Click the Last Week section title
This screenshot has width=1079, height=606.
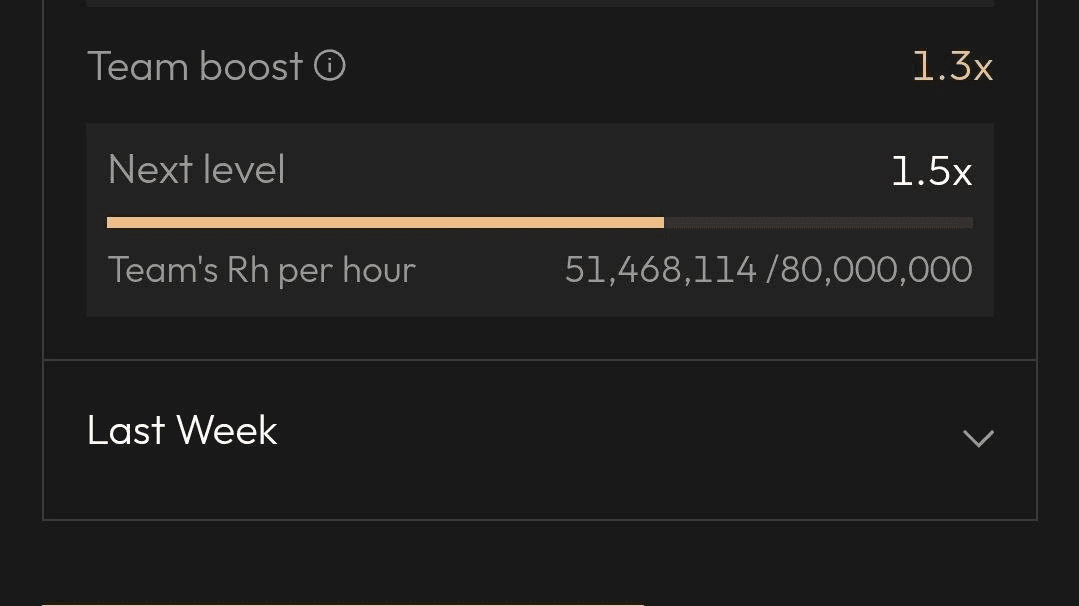(x=182, y=431)
